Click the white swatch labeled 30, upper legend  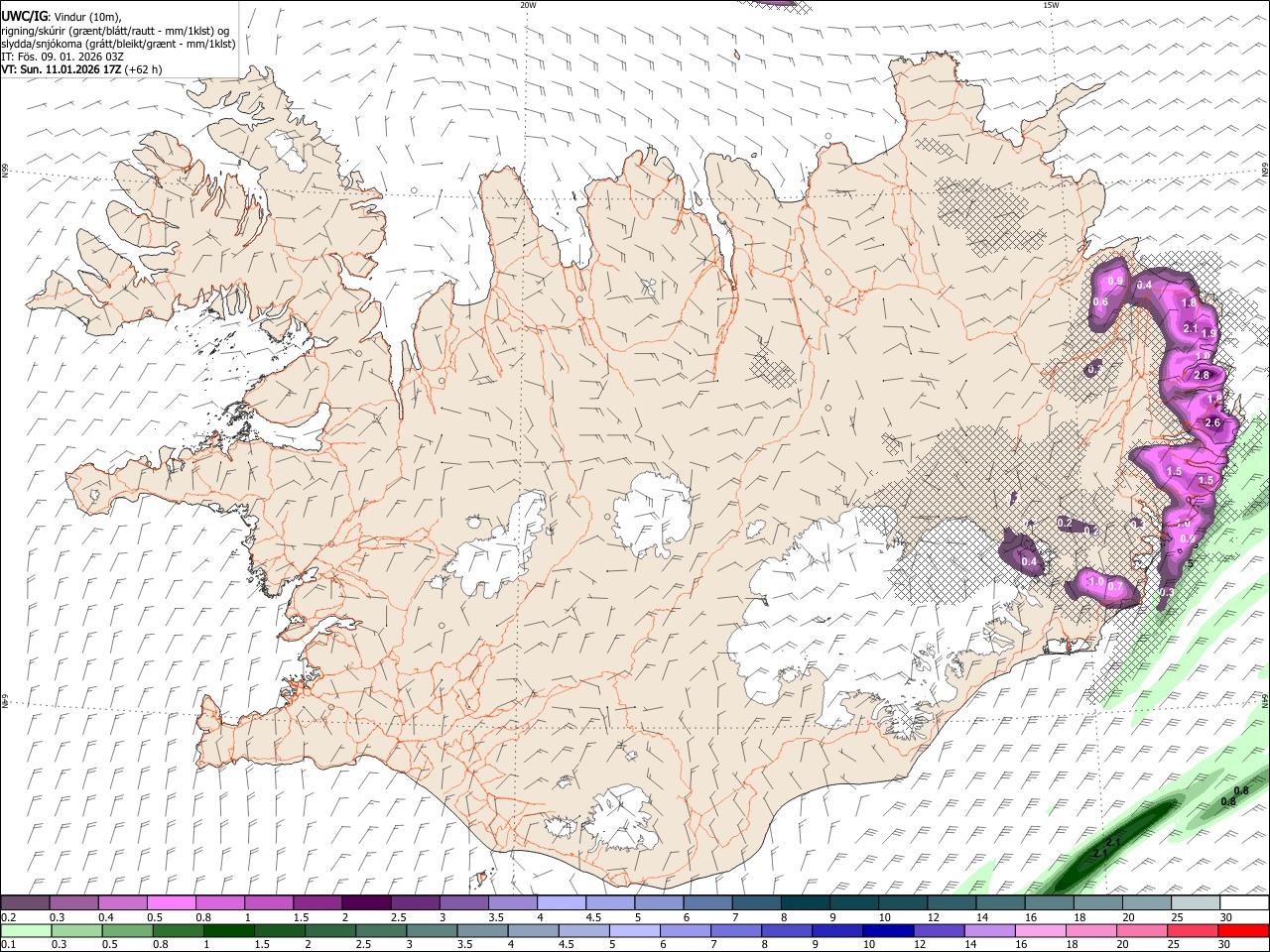1244,903
